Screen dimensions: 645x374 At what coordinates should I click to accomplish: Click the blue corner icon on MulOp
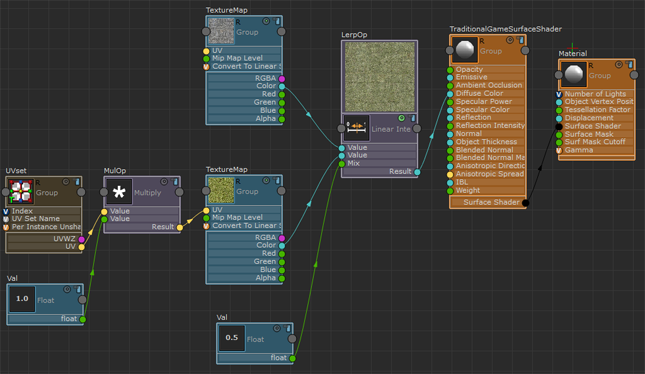pyautogui.click(x=175, y=182)
